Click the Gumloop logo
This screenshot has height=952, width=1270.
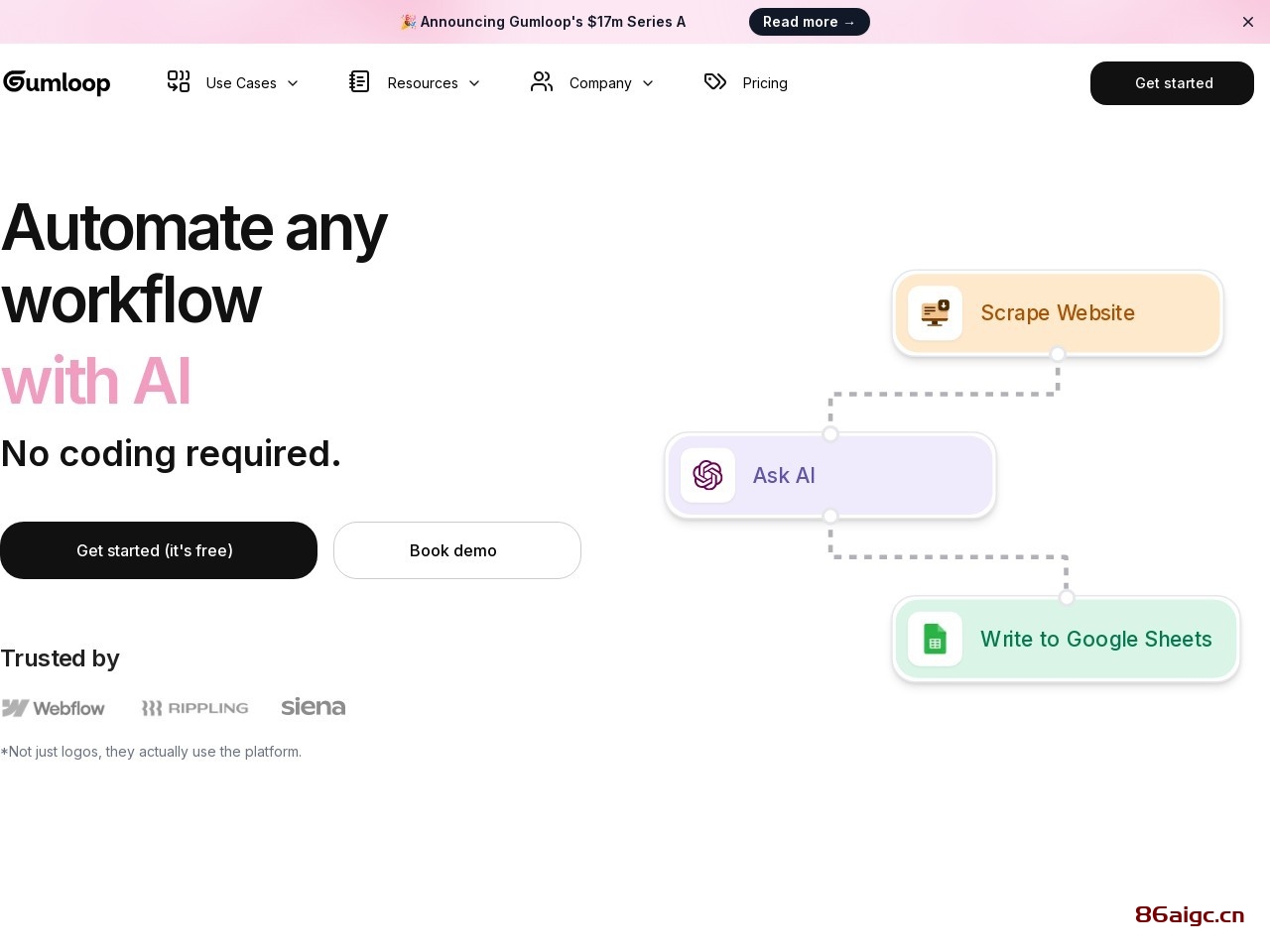click(x=57, y=82)
